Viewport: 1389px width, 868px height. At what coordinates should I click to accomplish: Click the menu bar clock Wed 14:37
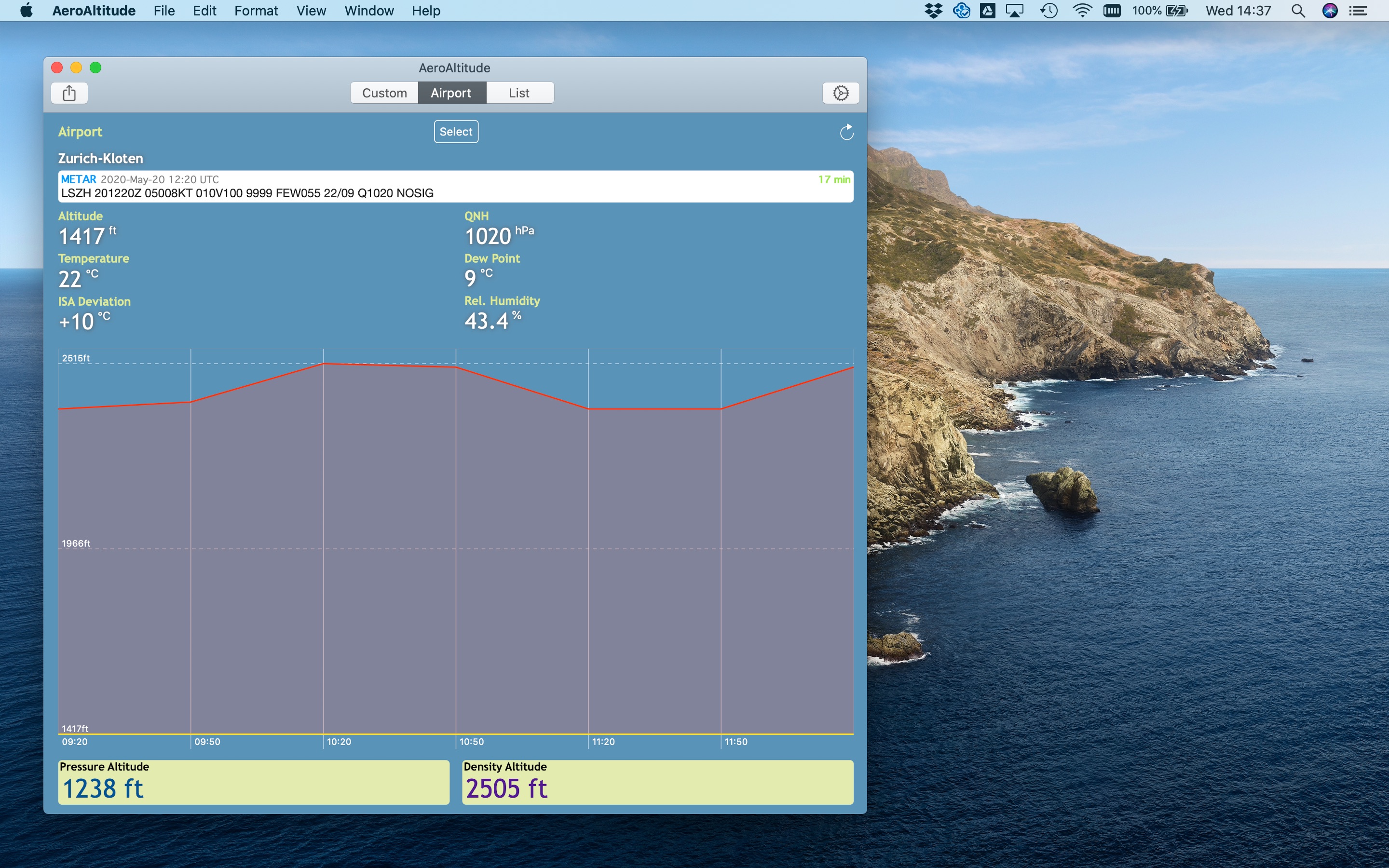pyautogui.click(x=1238, y=10)
